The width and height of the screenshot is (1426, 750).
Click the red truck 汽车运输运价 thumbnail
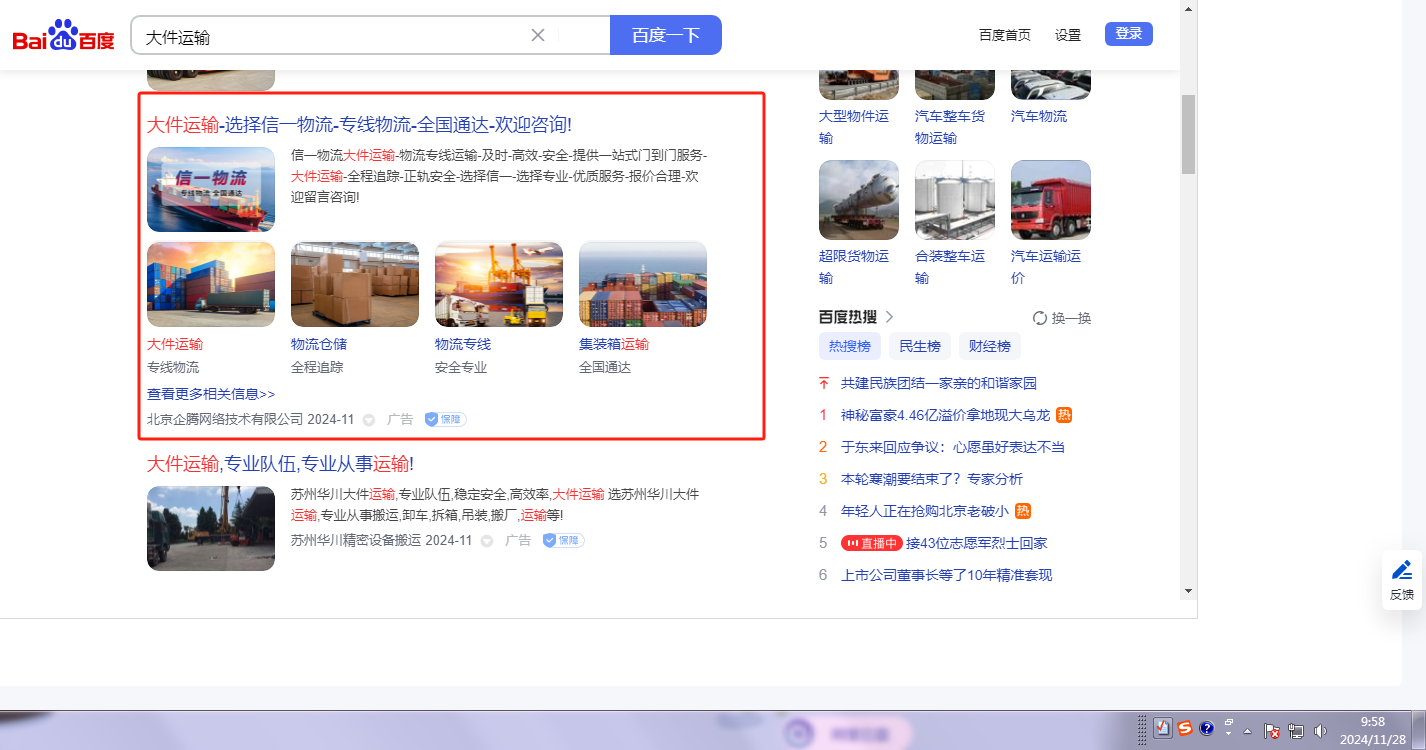[1051, 200]
